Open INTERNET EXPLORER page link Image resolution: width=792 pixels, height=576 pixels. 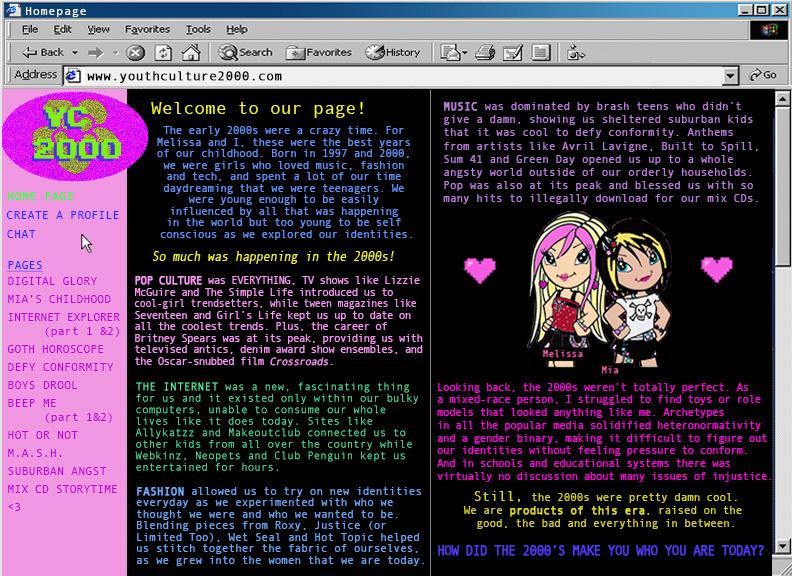(x=64, y=323)
